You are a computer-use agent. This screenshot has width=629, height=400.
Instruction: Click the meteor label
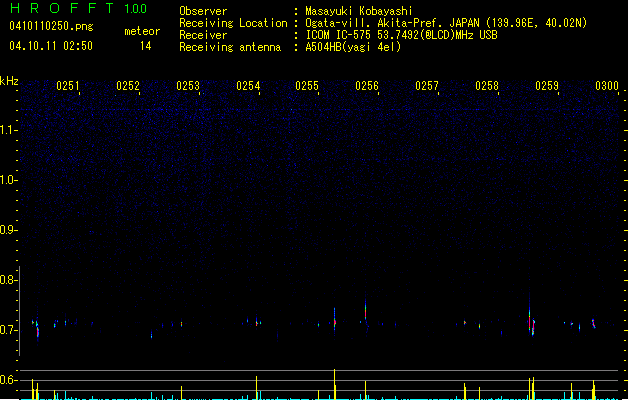142,31
